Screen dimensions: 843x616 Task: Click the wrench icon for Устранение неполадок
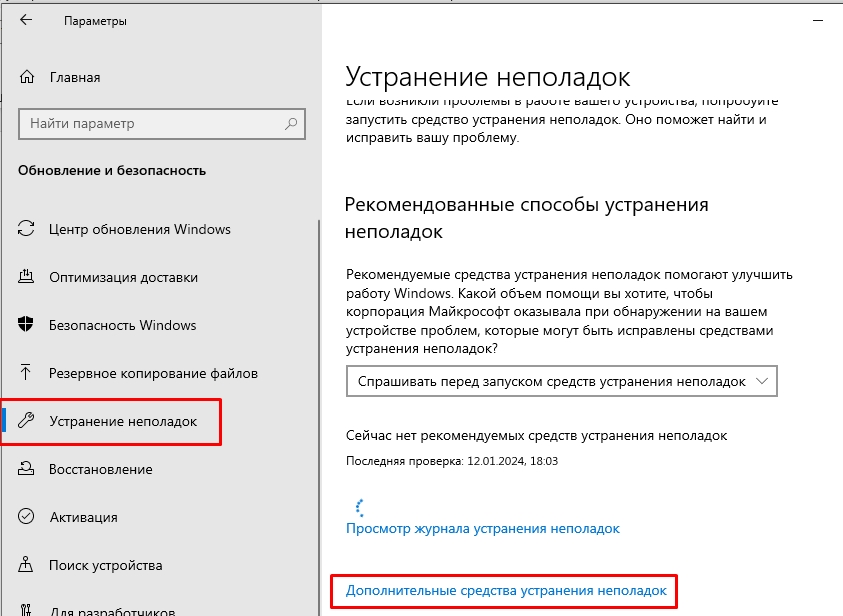click(27, 422)
